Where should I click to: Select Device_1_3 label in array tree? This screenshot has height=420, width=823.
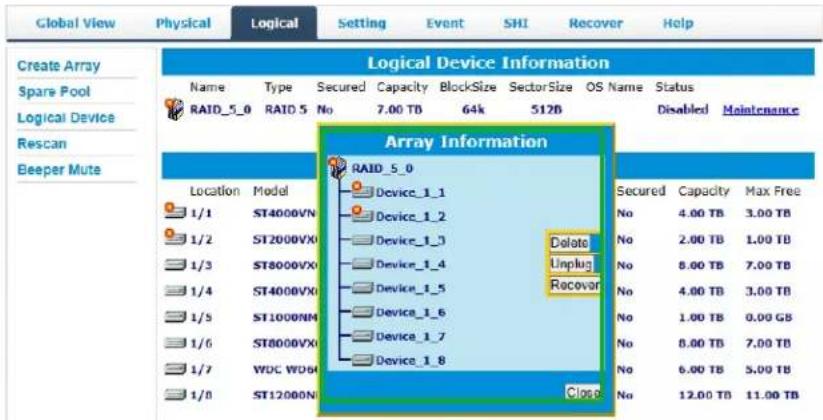click(x=410, y=241)
